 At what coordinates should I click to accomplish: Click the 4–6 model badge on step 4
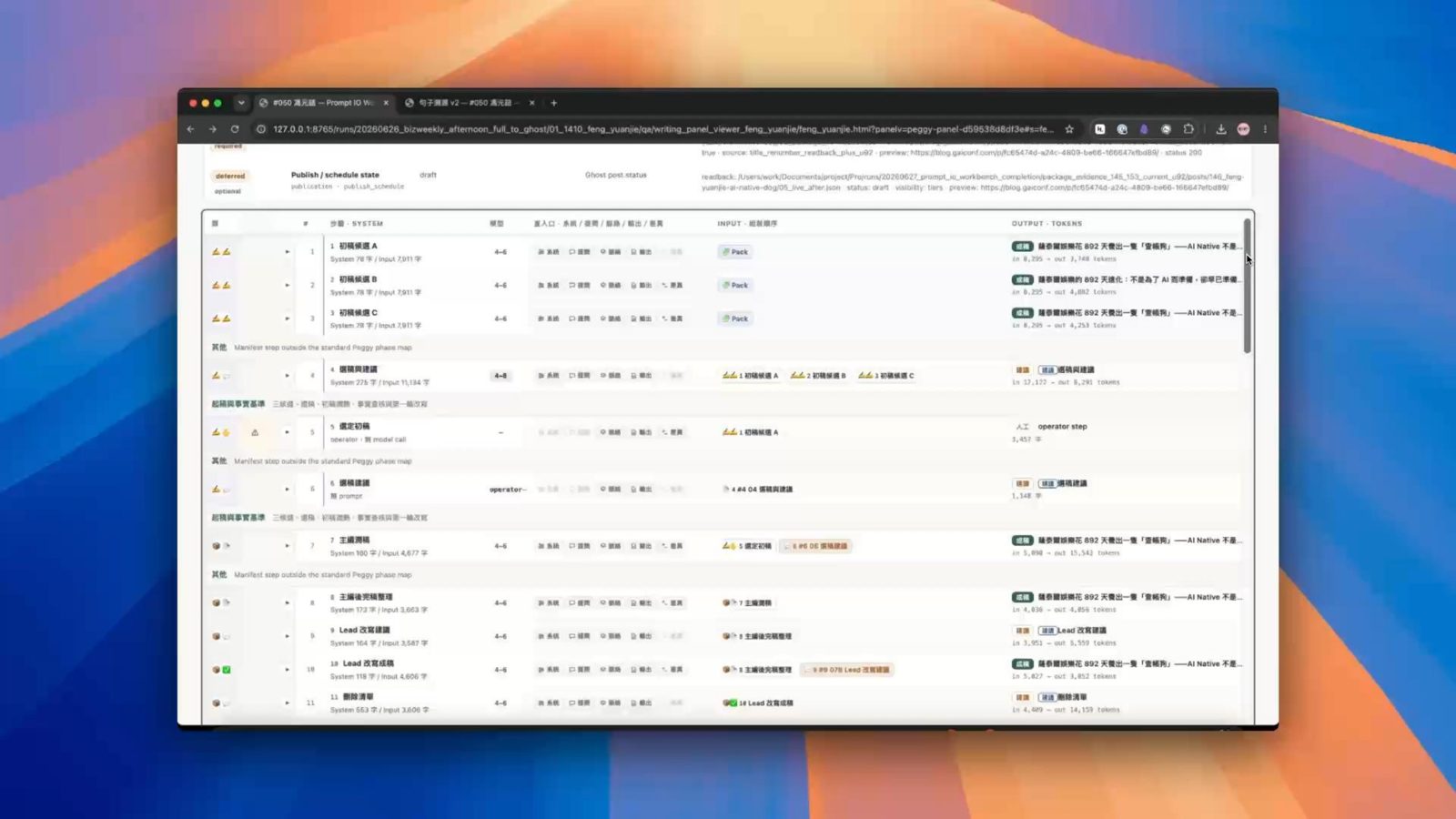point(500,376)
